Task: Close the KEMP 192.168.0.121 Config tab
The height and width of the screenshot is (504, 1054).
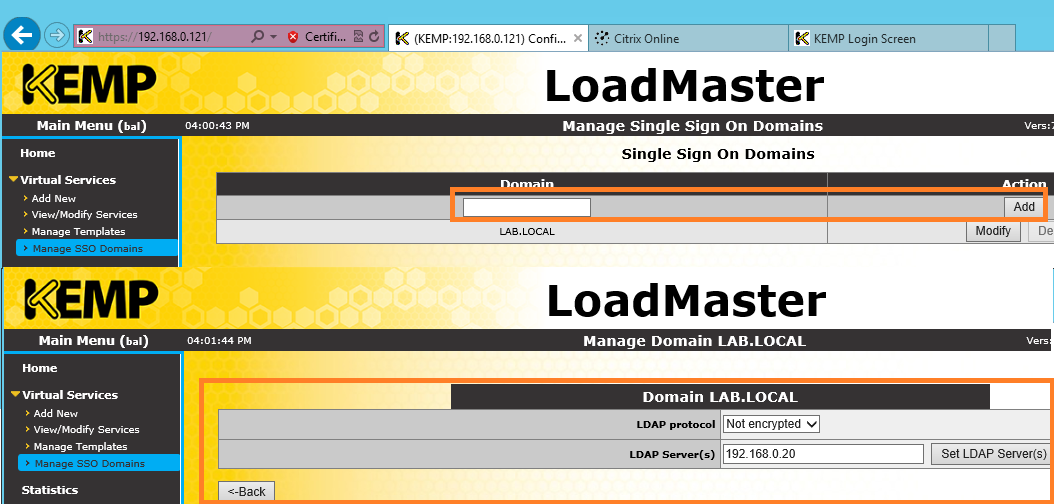Action: [x=577, y=38]
